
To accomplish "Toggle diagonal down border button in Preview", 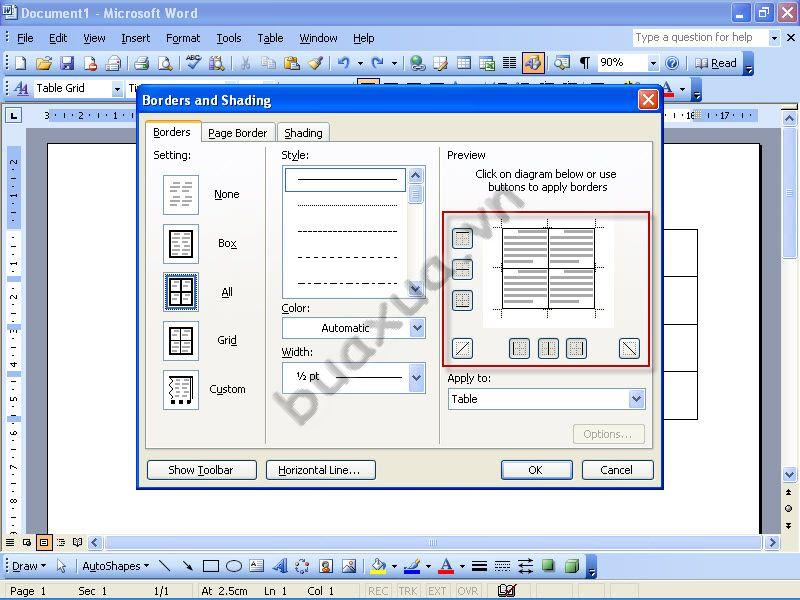I will tap(629, 349).
